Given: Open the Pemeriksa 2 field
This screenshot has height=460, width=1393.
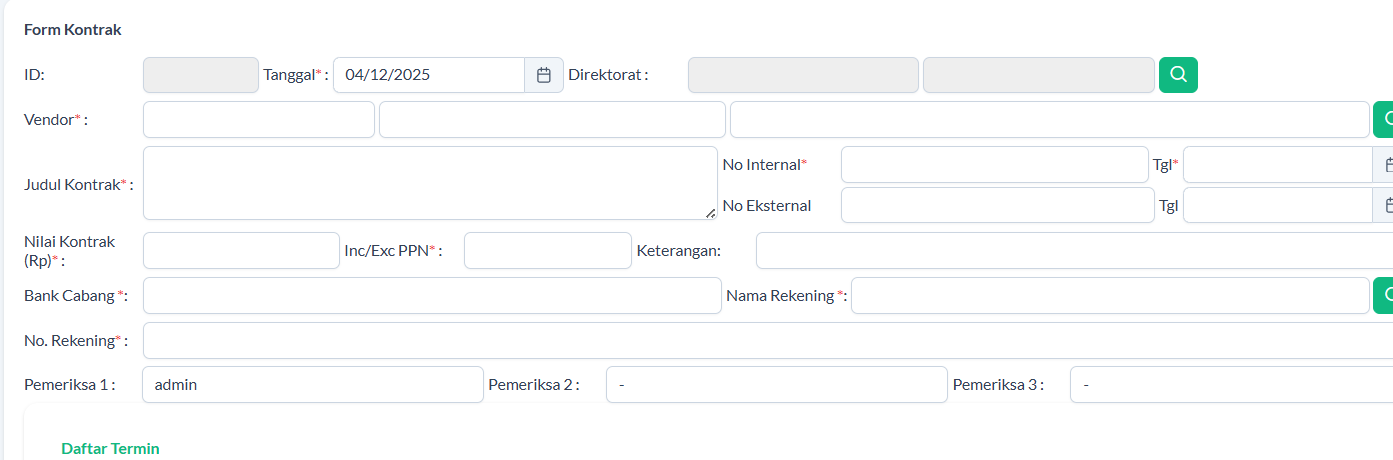Looking at the screenshot, I should [x=776, y=385].
